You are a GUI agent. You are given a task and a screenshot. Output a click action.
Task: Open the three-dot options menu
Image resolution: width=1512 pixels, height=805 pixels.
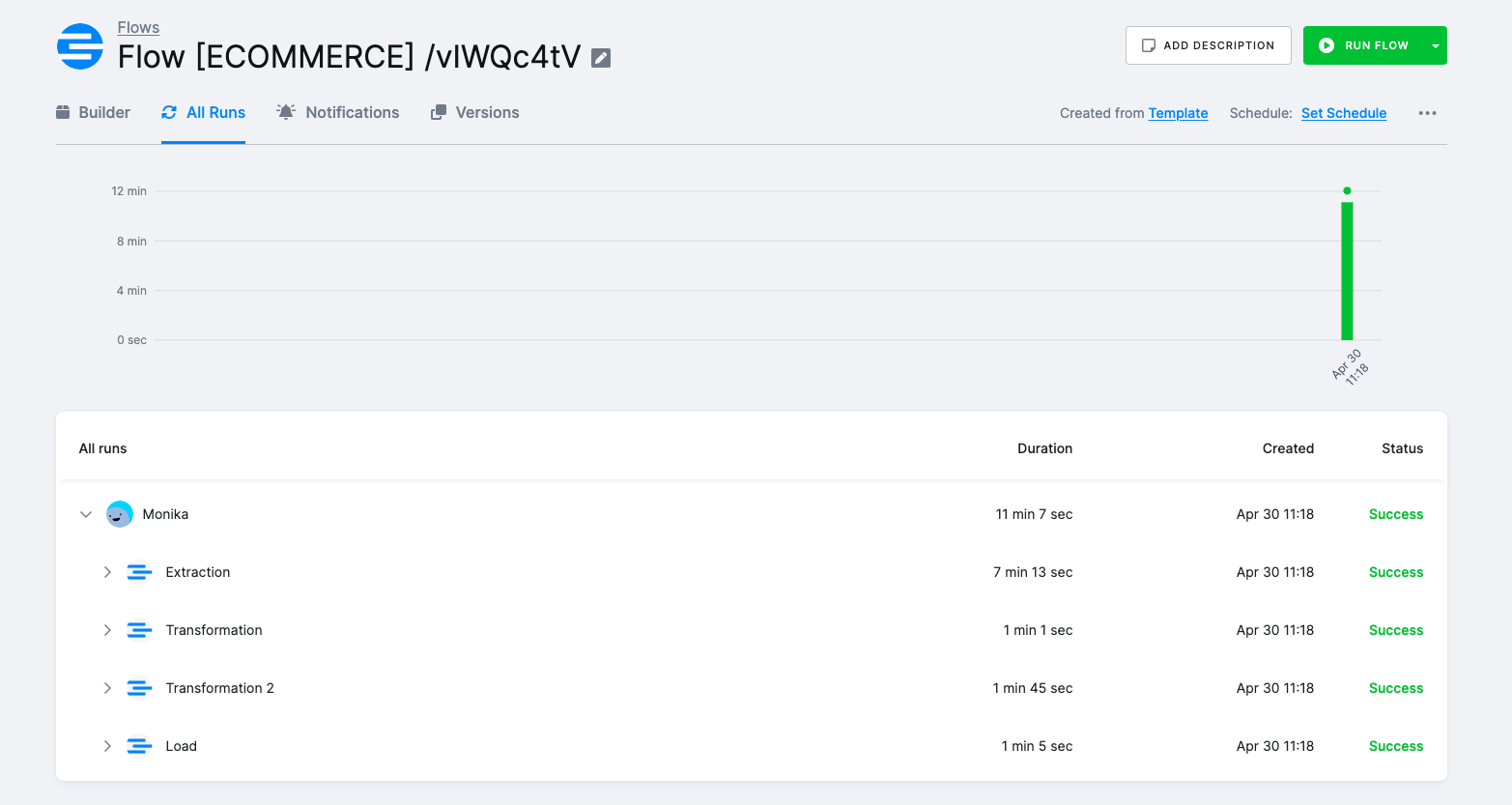click(x=1427, y=113)
